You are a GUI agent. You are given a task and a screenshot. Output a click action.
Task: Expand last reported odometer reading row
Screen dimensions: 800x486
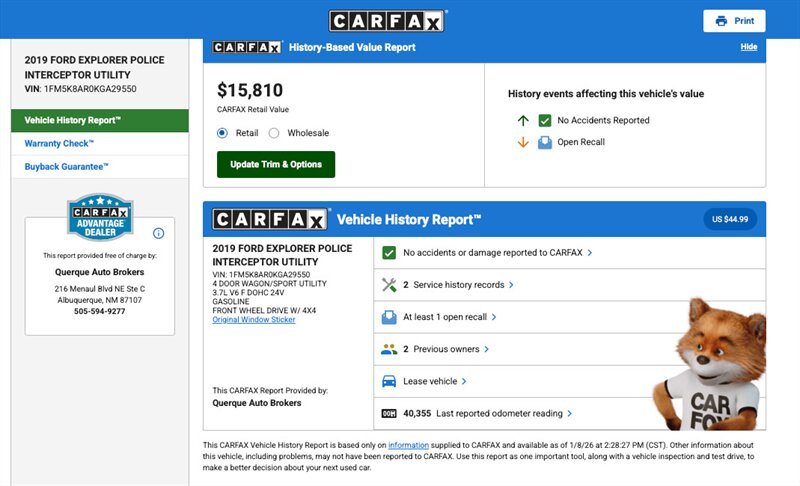(488, 413)
